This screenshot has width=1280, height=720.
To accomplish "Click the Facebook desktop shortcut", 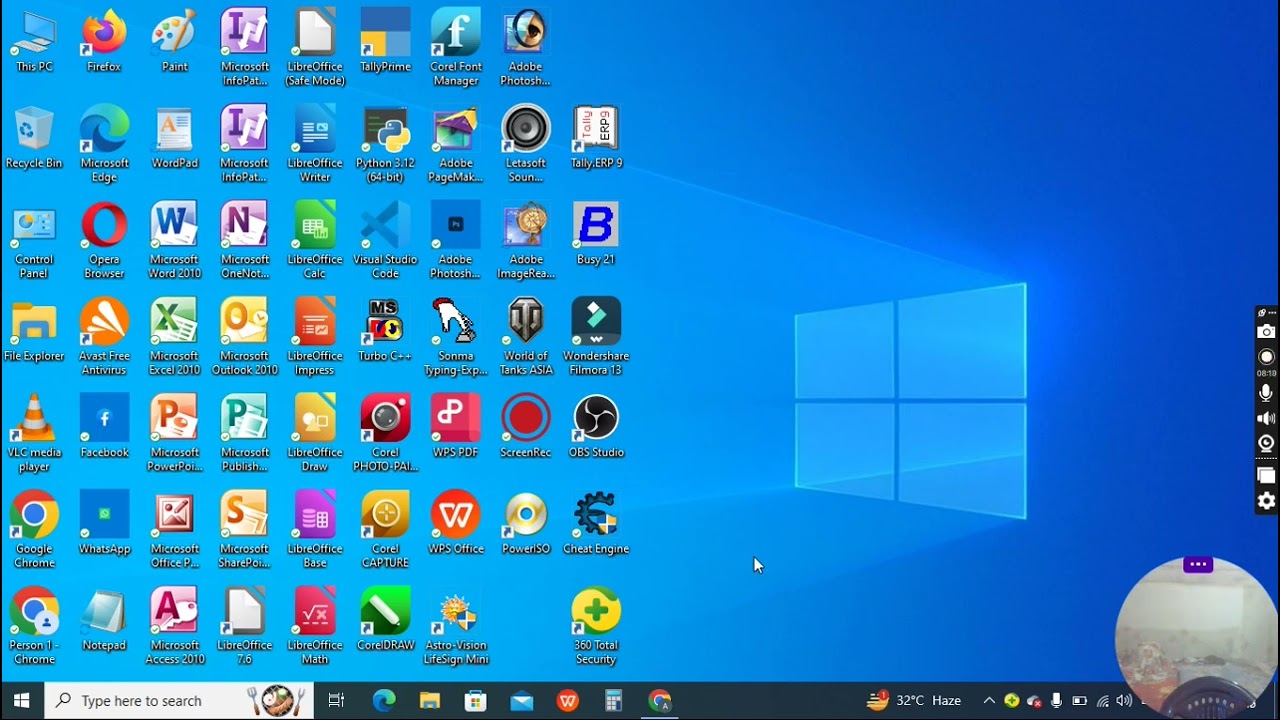I will [x=104, y=427].
